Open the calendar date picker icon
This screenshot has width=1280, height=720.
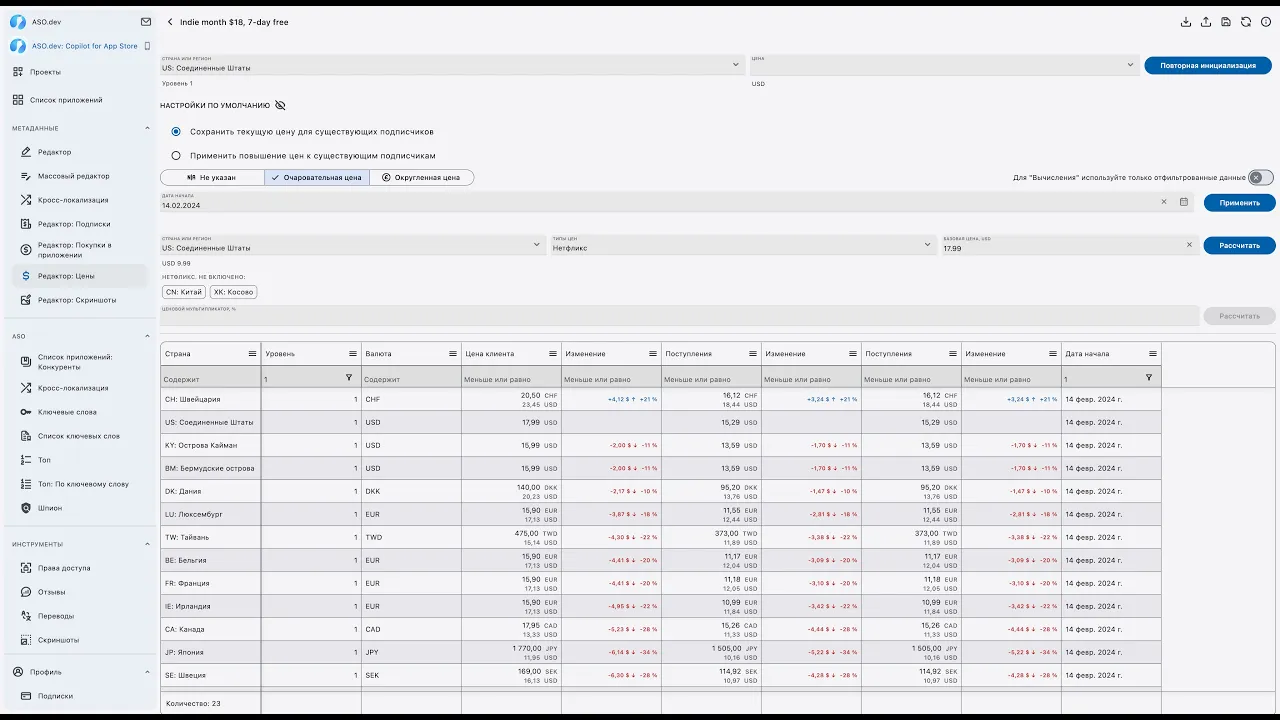(x=1184, y=202)
